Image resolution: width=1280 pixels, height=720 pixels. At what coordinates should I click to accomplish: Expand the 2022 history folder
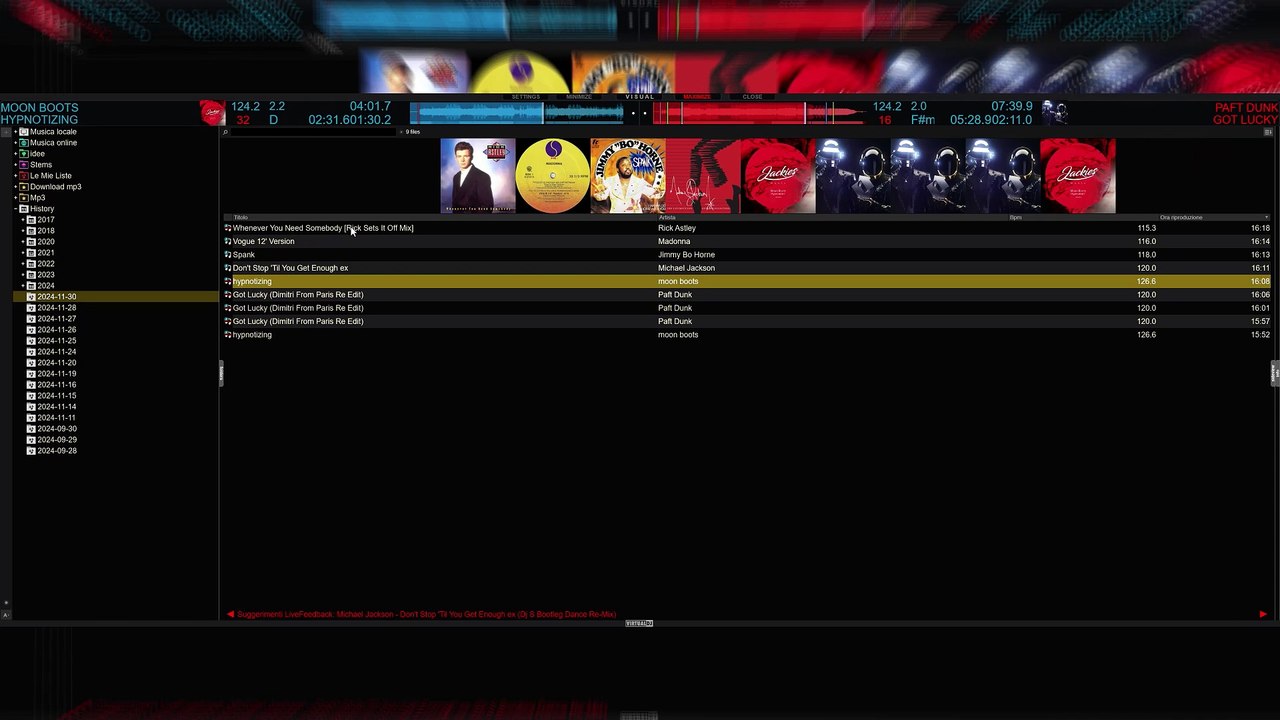(23, 264)
